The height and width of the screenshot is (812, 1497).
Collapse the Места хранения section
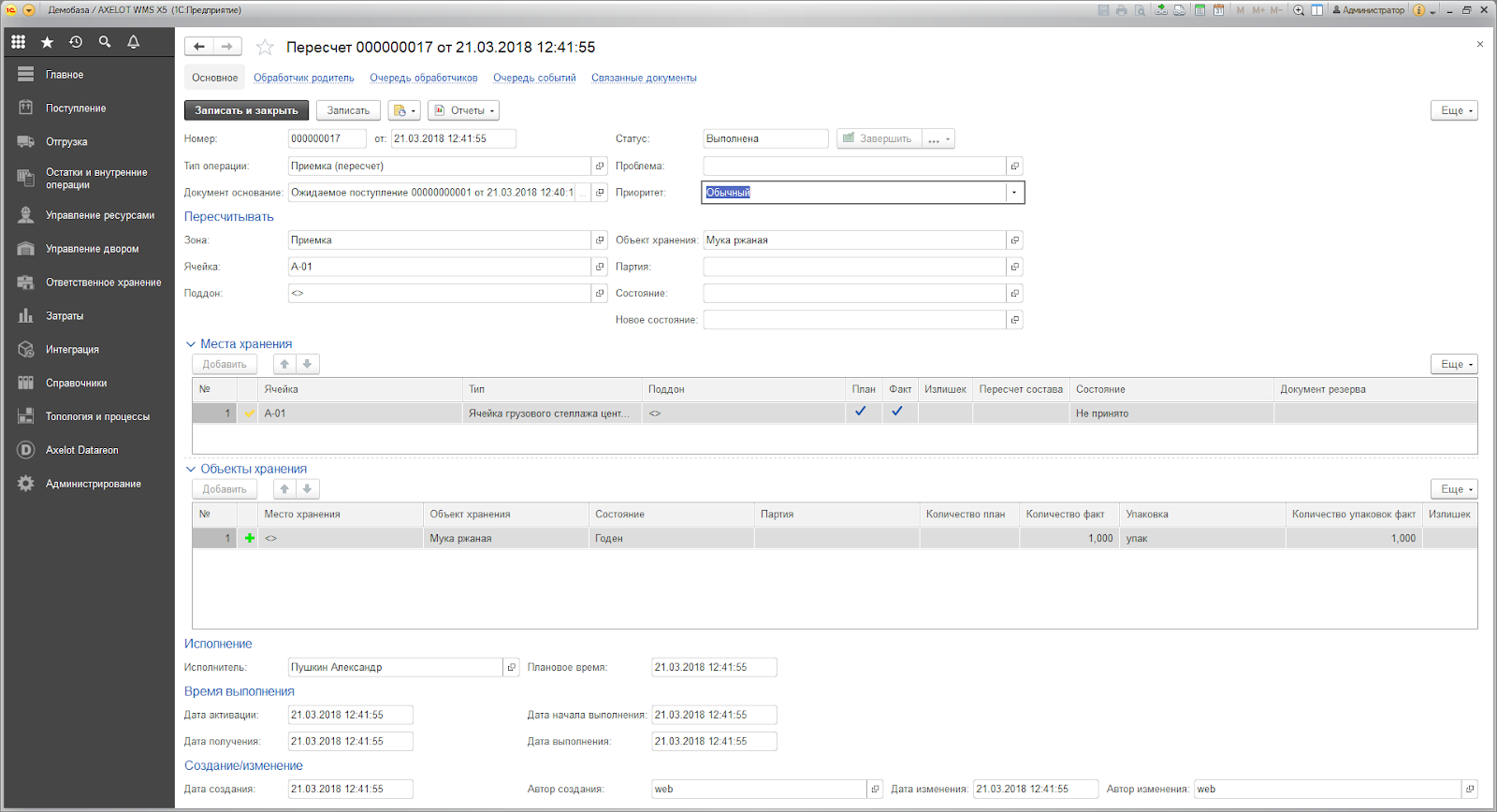(191, 344)
